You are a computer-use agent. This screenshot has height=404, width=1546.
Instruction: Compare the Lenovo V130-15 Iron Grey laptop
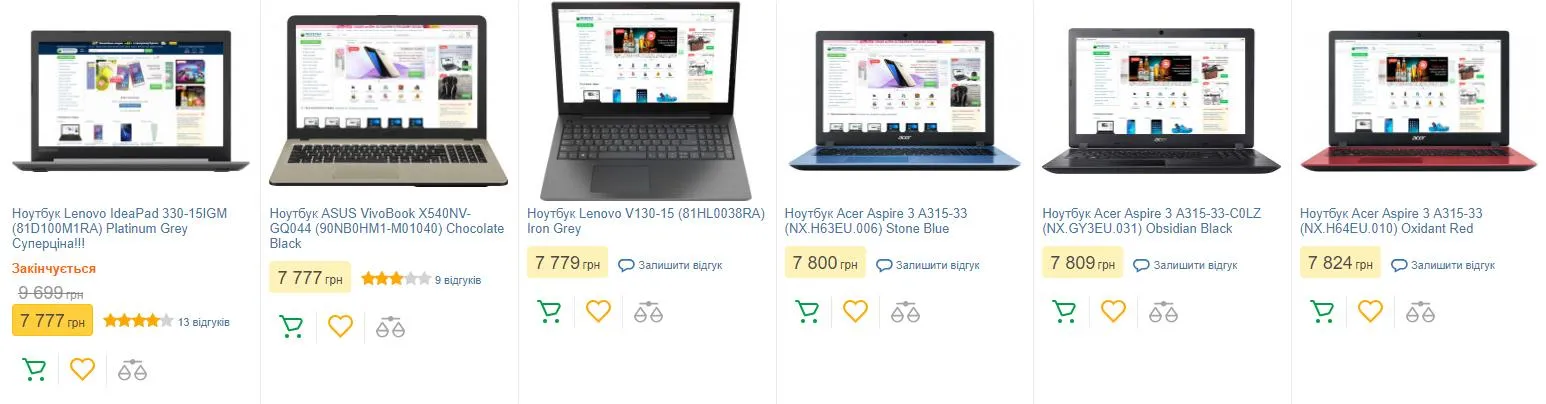(648, 312)
